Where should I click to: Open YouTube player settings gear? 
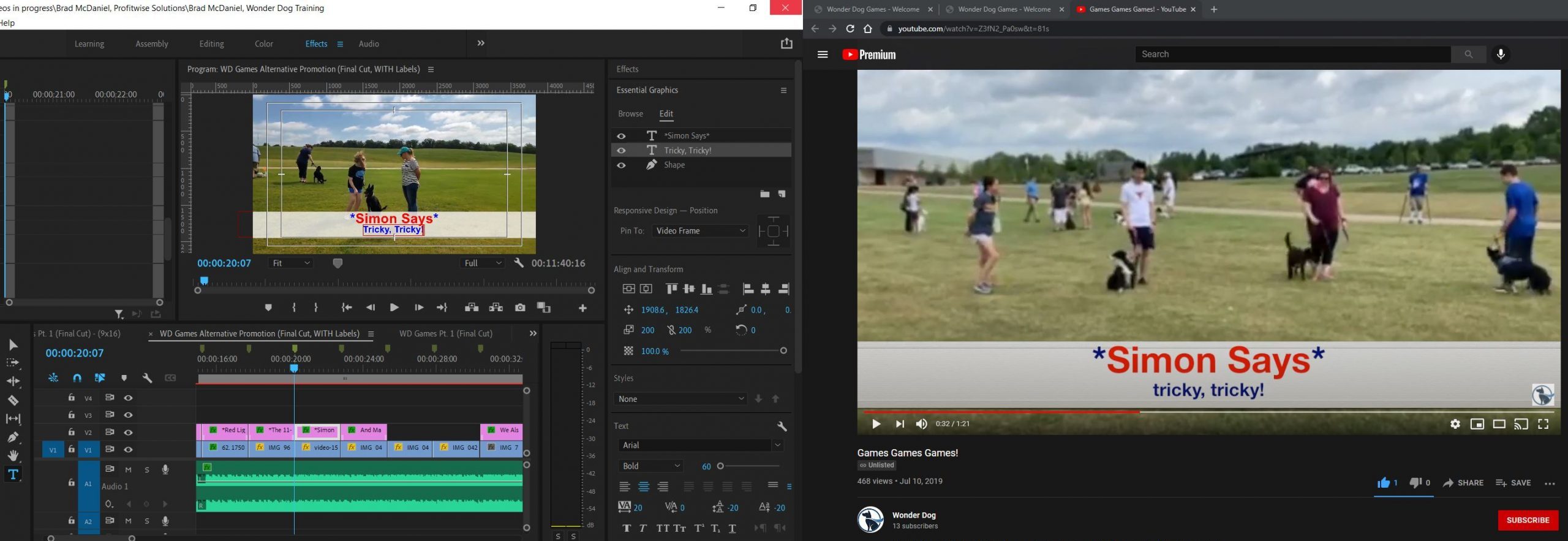pyautogui.click(x=1455, y=424)
